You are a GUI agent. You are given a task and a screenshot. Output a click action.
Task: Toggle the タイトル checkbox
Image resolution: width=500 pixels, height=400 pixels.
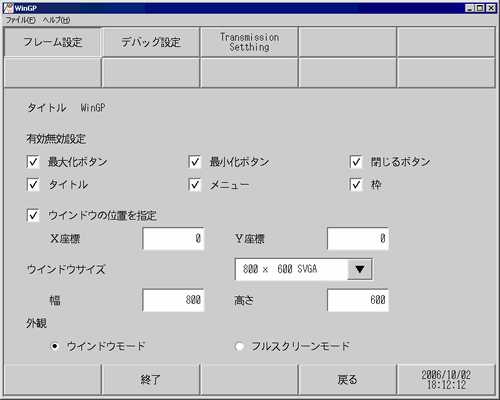click(x=33, y=184)
